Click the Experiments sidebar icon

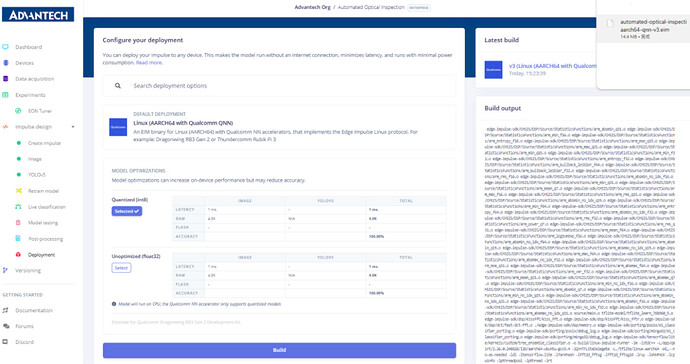5,95
